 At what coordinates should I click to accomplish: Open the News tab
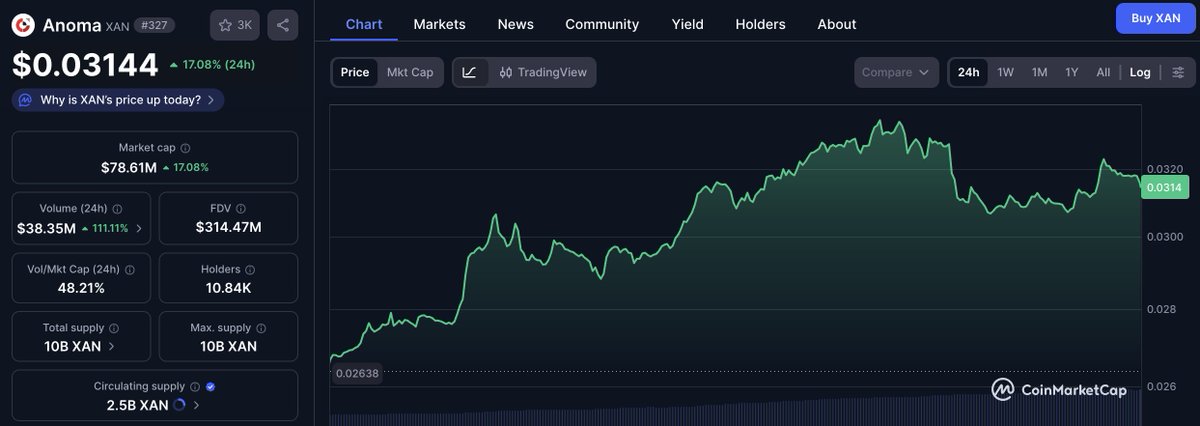point(515,24)
